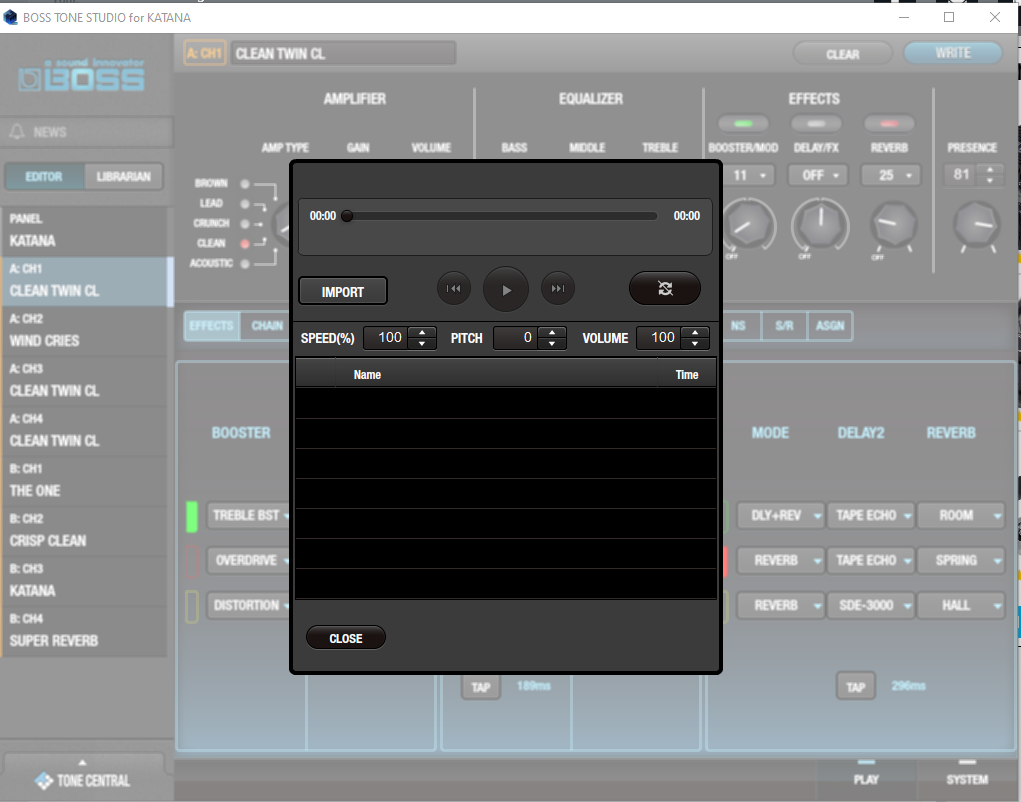
Task: Expand the SDE-3000 delay dropdown
Action: coord(868,605)
